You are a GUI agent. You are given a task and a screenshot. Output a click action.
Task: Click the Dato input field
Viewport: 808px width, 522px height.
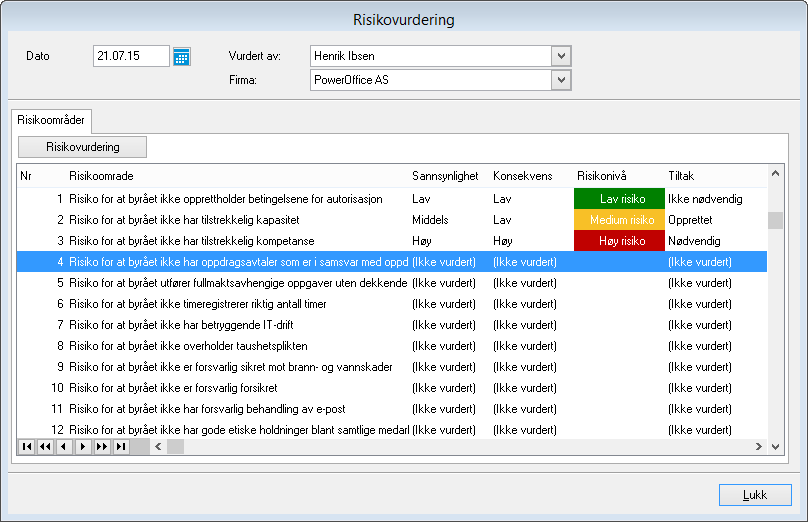tap(131, 56)
